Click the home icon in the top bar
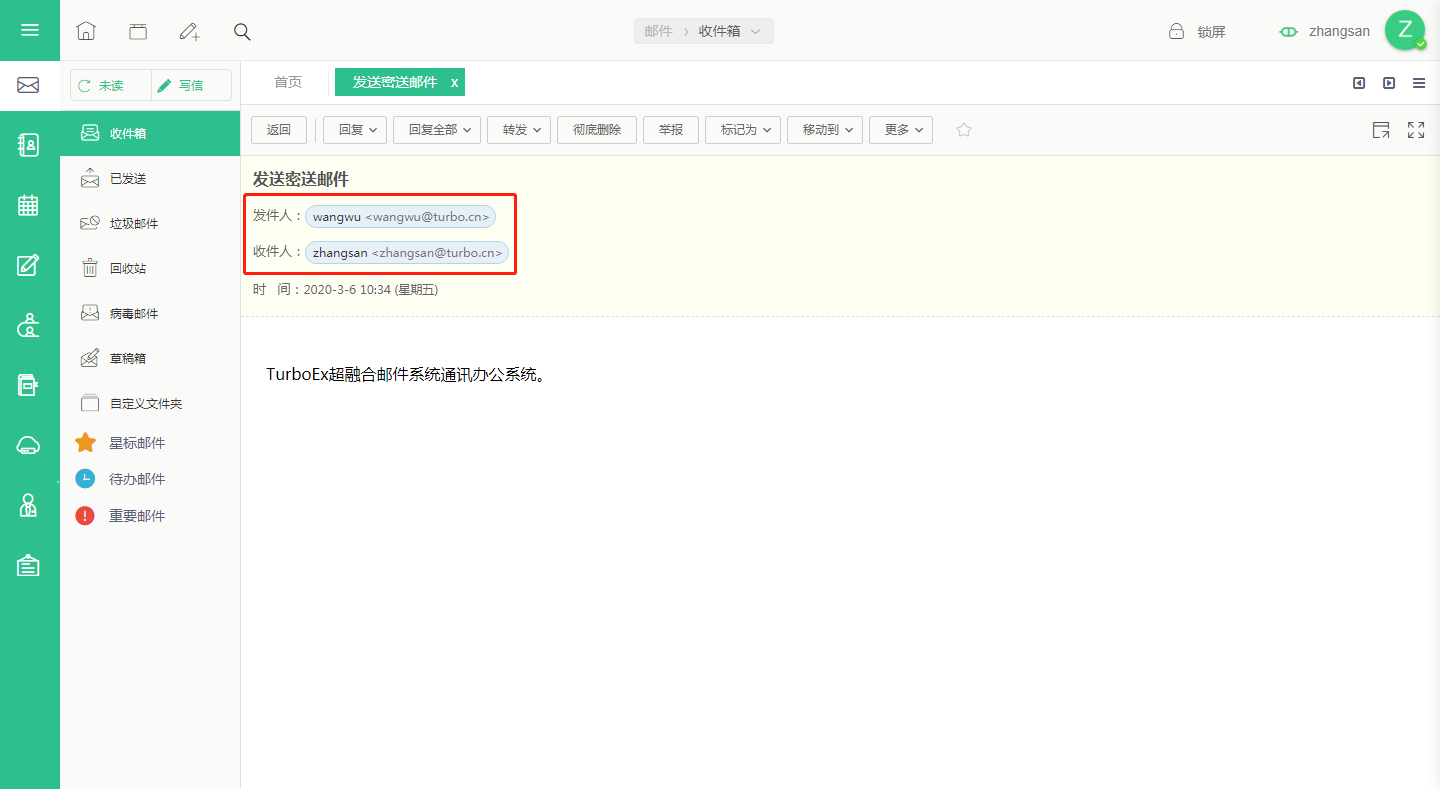This screenshot has height=789, width=1440. click(x=86, y=31)
